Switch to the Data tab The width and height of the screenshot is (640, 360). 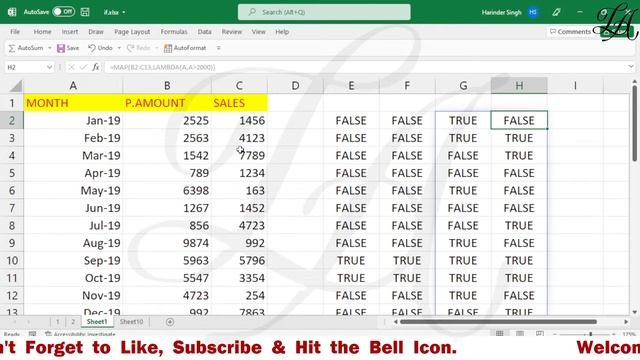click(204, 31)
